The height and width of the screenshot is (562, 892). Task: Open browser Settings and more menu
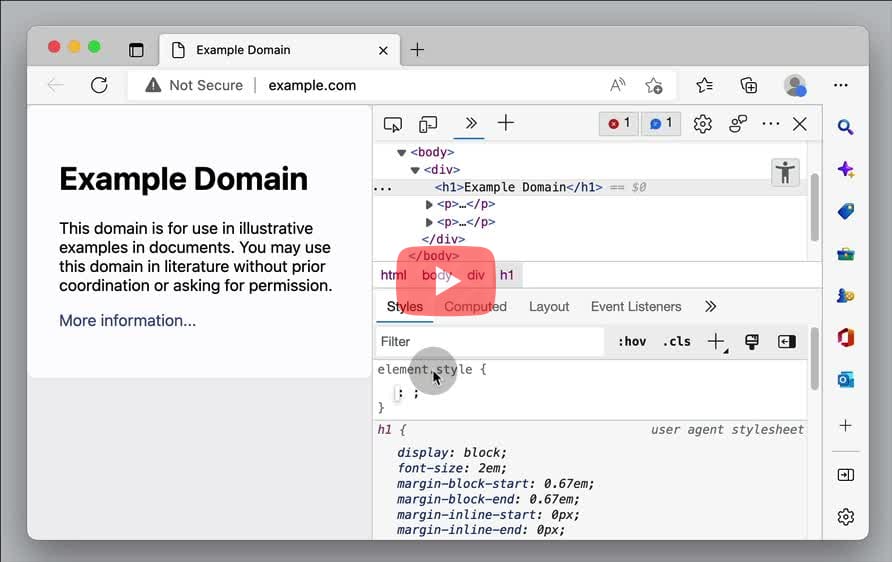coord(840,85)
